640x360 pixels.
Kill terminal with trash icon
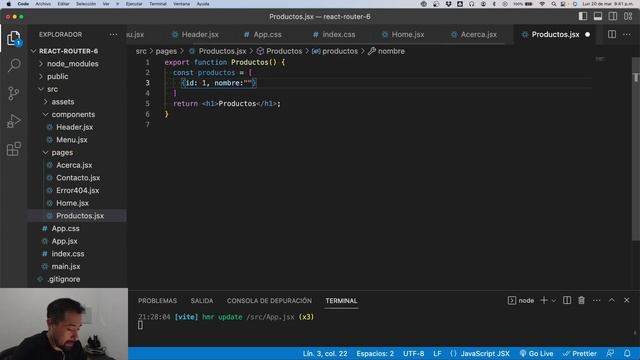pyautogui.click(x=581, y=300)
